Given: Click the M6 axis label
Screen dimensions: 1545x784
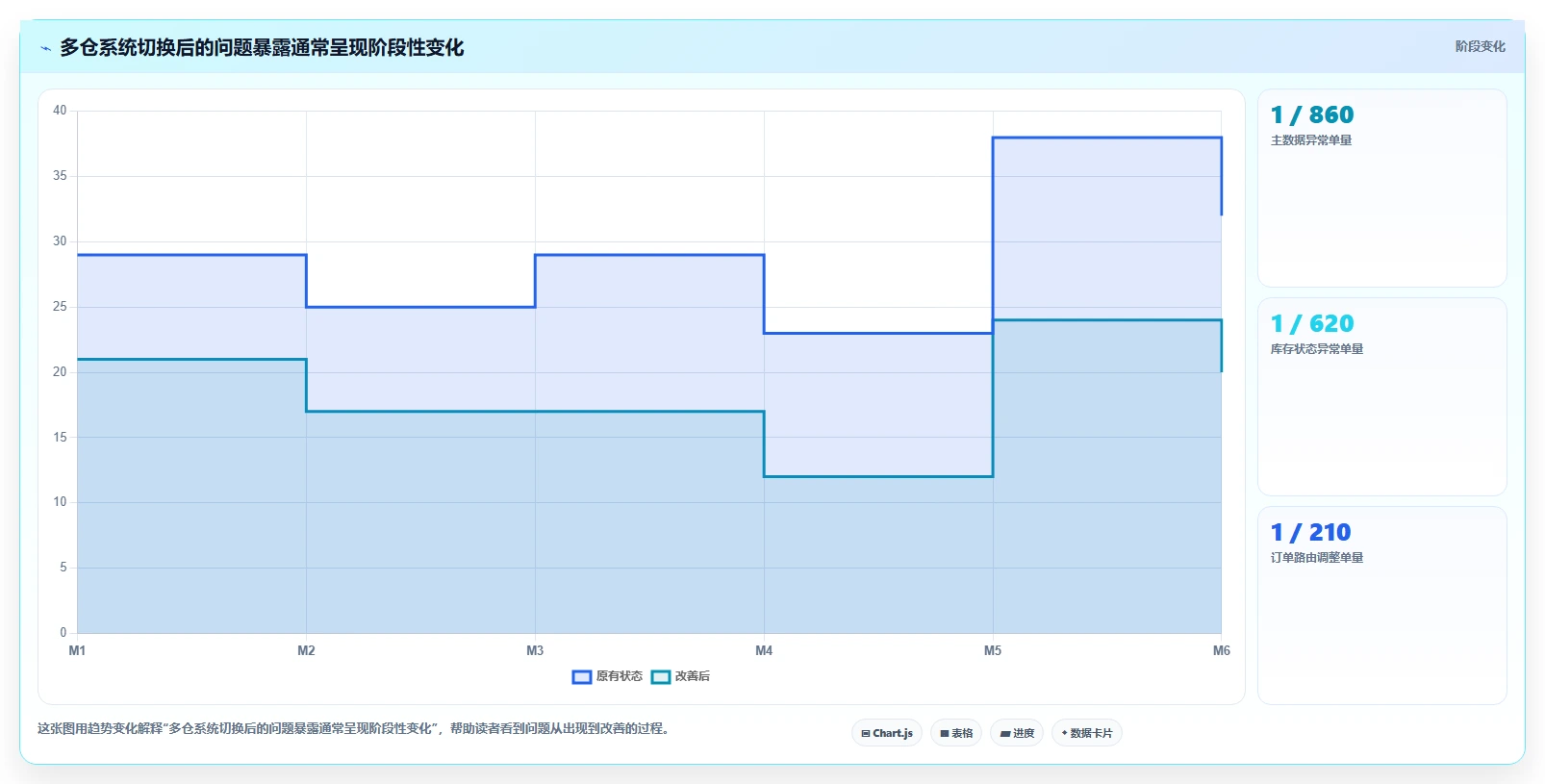Looking at the screenshot, I should pos(1221,650).
